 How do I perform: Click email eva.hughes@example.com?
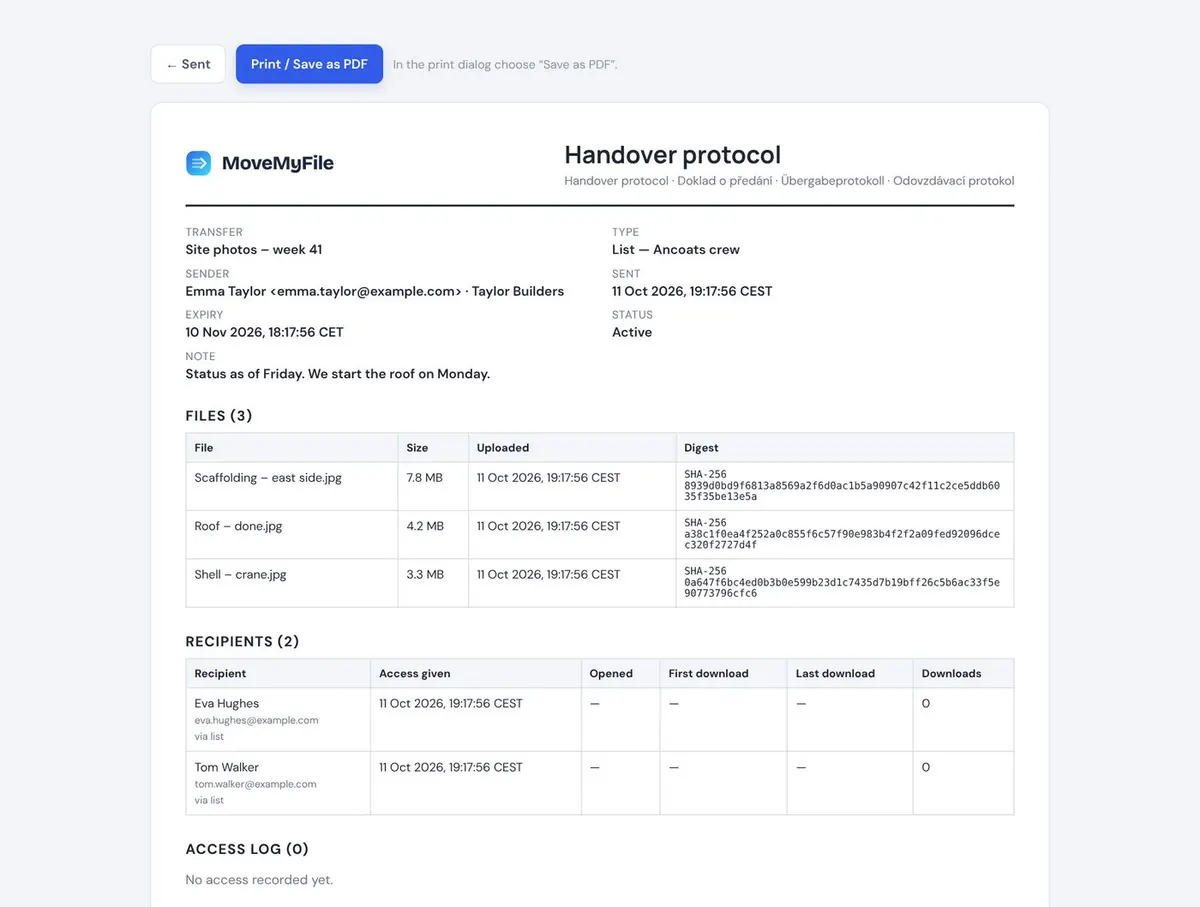(257, 720)
